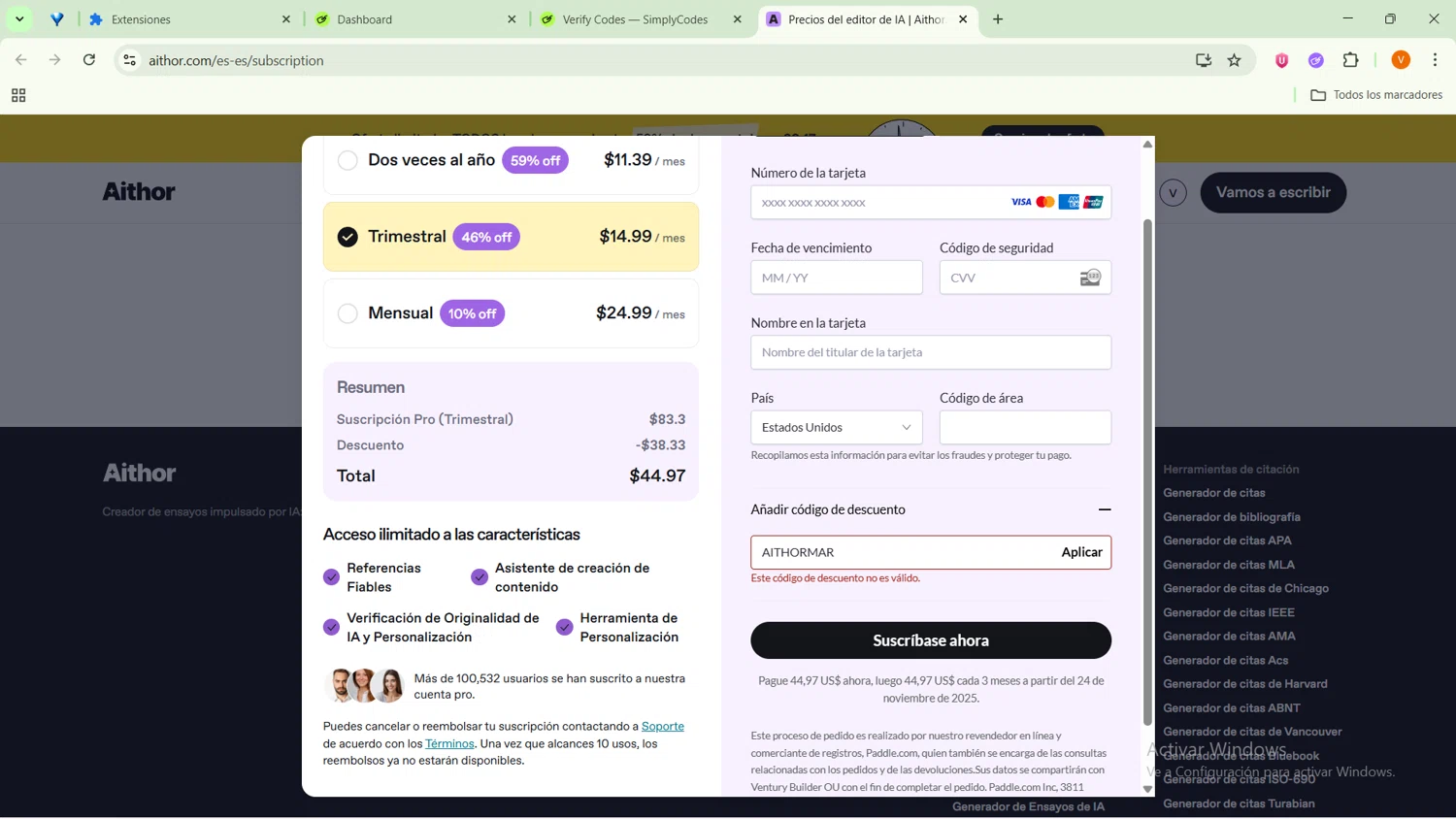This screenshot has width=1456, height=819.
Task: Close the Extensiones tab
Action: pos(285,19)
